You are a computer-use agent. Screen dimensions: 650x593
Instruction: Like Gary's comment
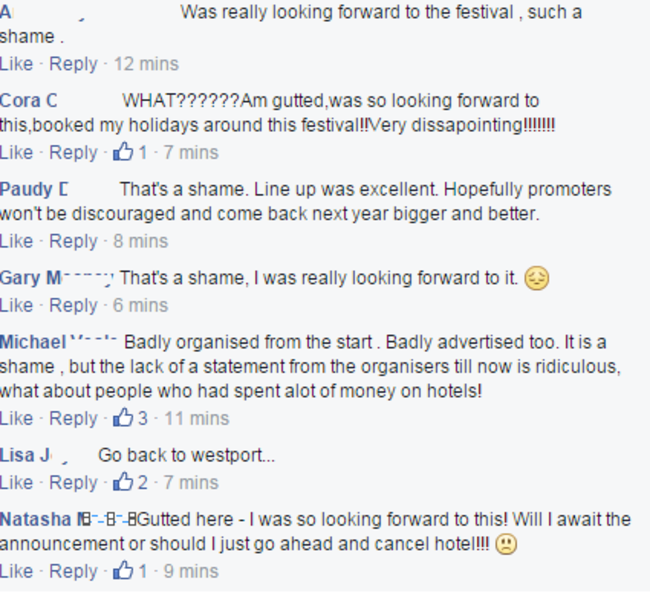point(16,305)
